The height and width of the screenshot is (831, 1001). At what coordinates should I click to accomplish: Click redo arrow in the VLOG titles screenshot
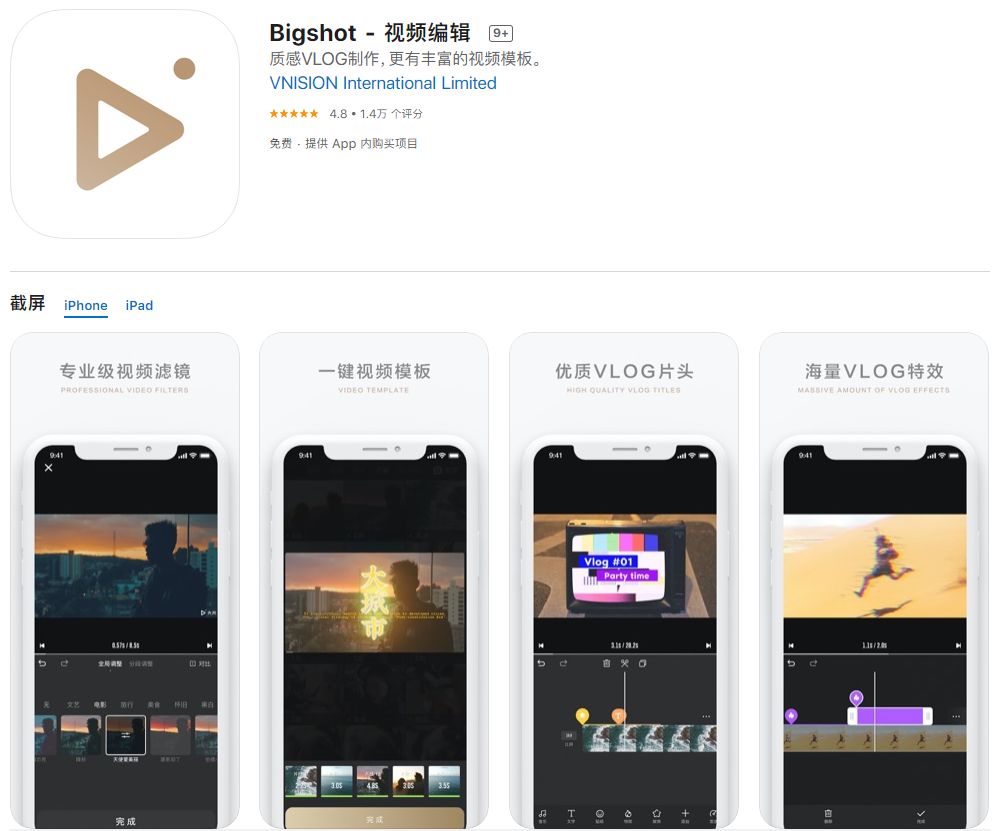[564, 664]
